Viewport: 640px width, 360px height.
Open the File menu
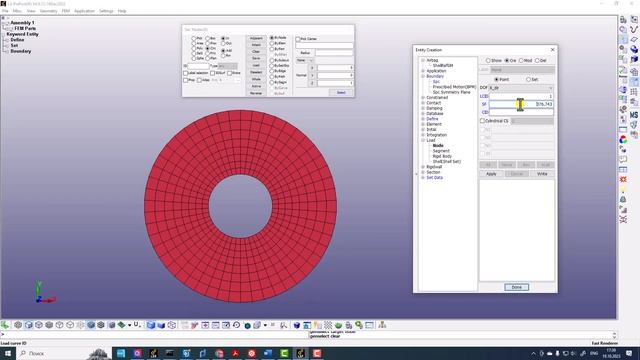point(5,11)
